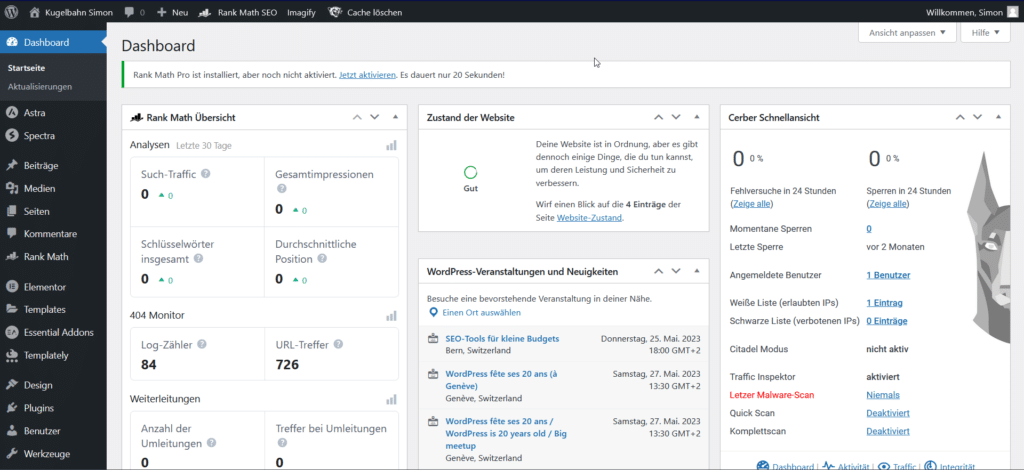This screenshot has width=1024, height=470.
Task: Open comments bubble in admin bar
Action: pyautogui.click(x=133, y=12)
